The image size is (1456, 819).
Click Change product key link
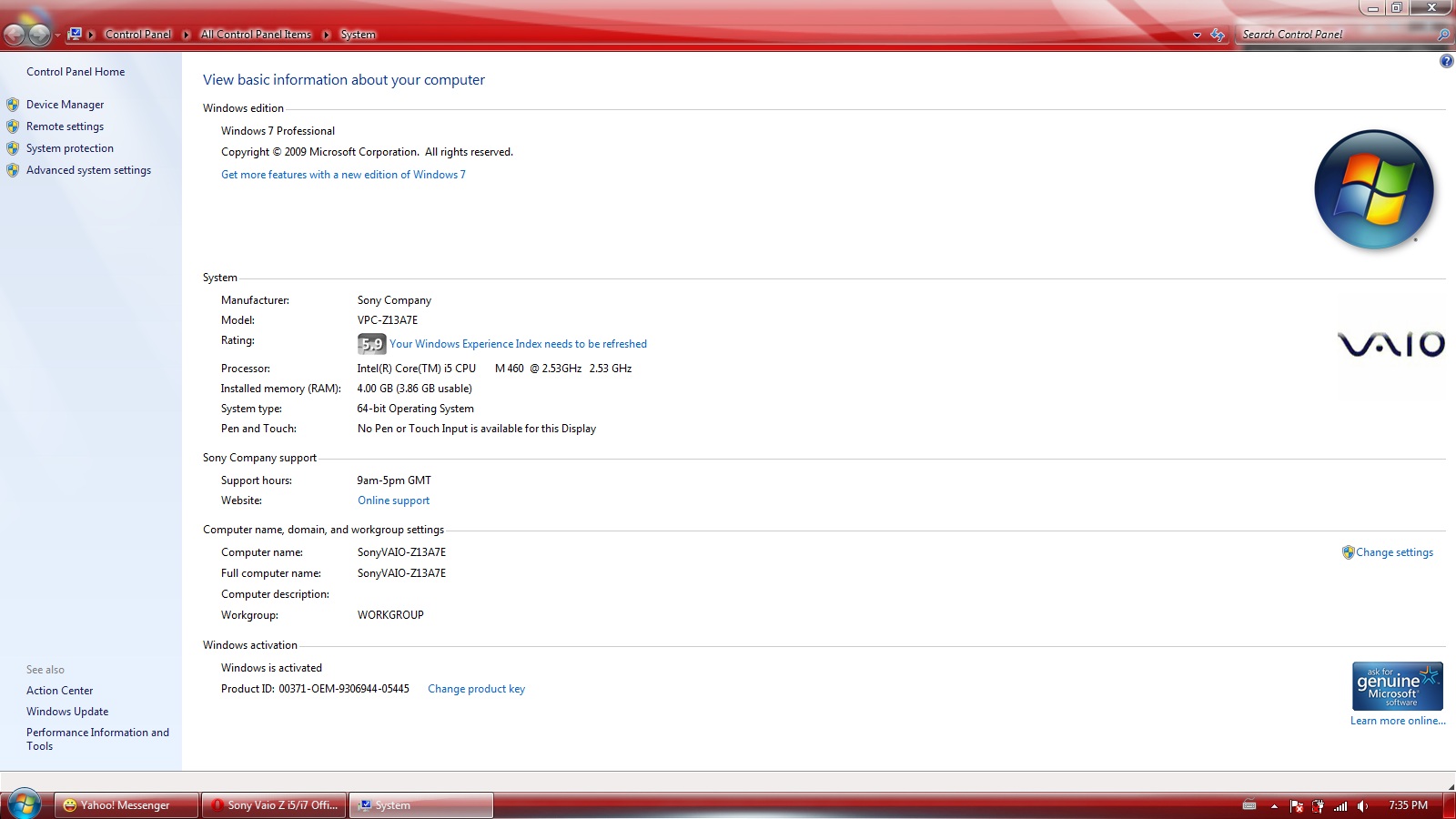[x=476, y=689]
